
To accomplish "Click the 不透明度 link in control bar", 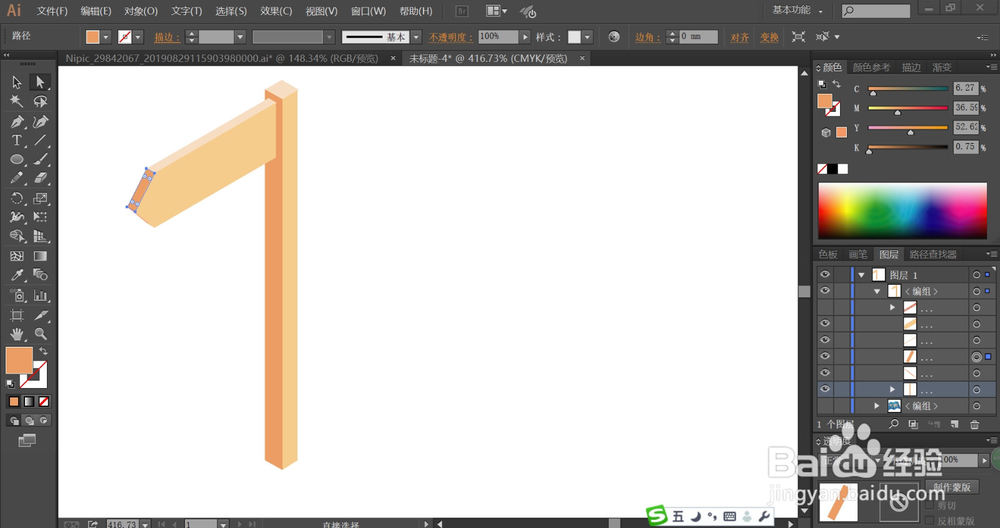I will (450, 37).
